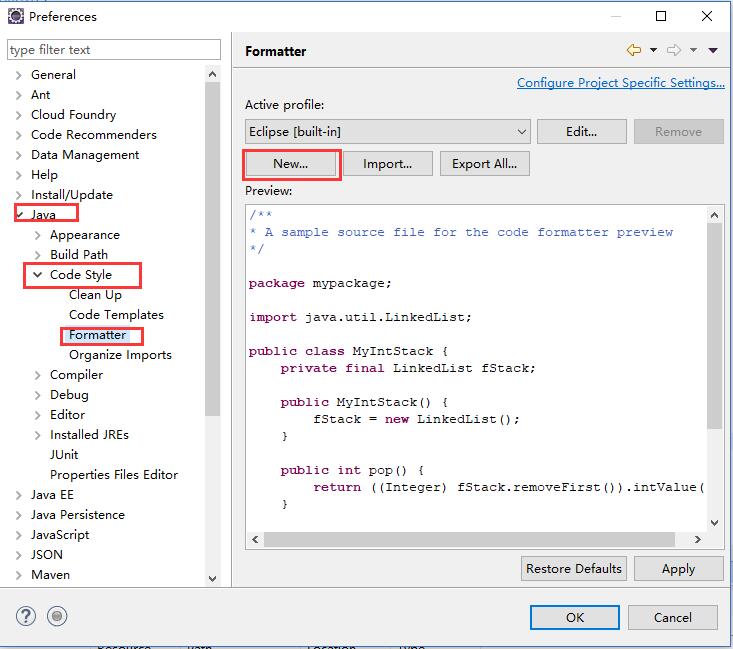Click the 'Active profile:' label

pyautogui.click(x=284, y=105)
